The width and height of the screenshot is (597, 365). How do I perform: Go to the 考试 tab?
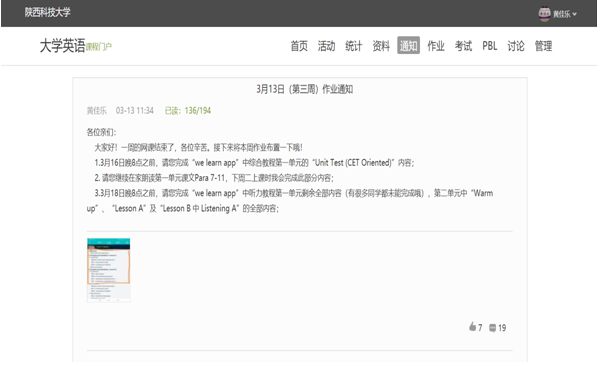[x=463, y=46]
